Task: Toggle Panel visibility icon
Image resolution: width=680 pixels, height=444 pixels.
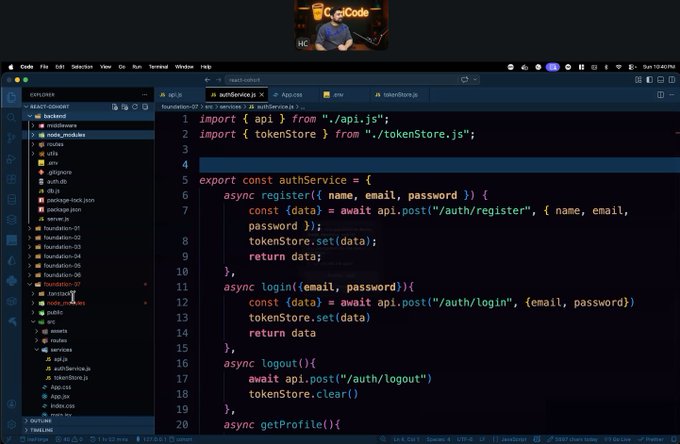Action: click(x=660, y=80)
